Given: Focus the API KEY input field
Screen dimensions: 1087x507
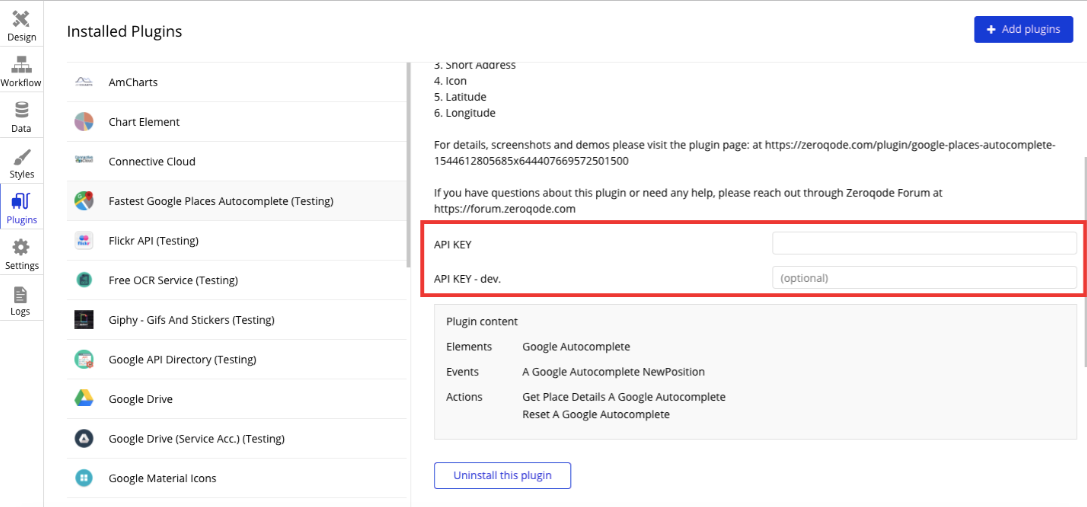Looking at the screenshot, I should click(x=924, y=243).
